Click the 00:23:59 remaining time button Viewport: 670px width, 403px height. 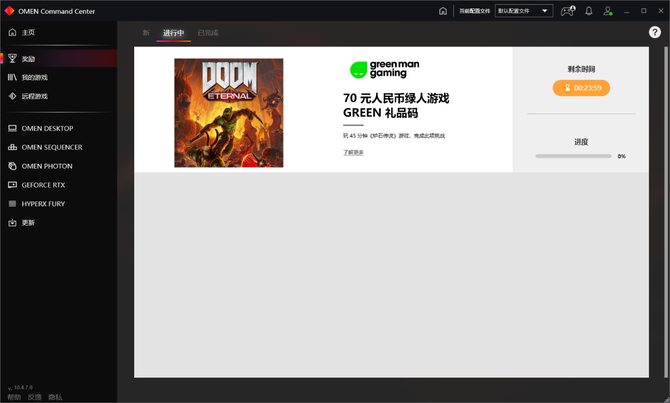tap(581, 88)
